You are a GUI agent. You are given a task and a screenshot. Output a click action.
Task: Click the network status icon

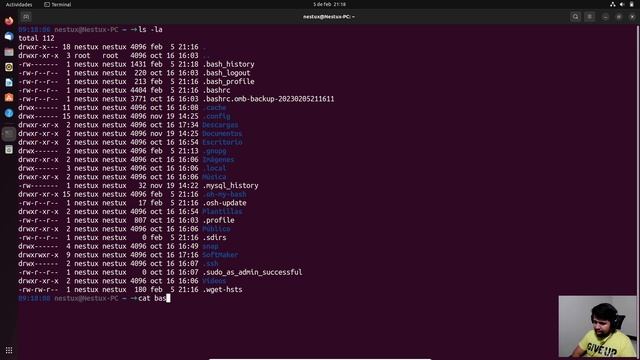(x=613, y=4)
